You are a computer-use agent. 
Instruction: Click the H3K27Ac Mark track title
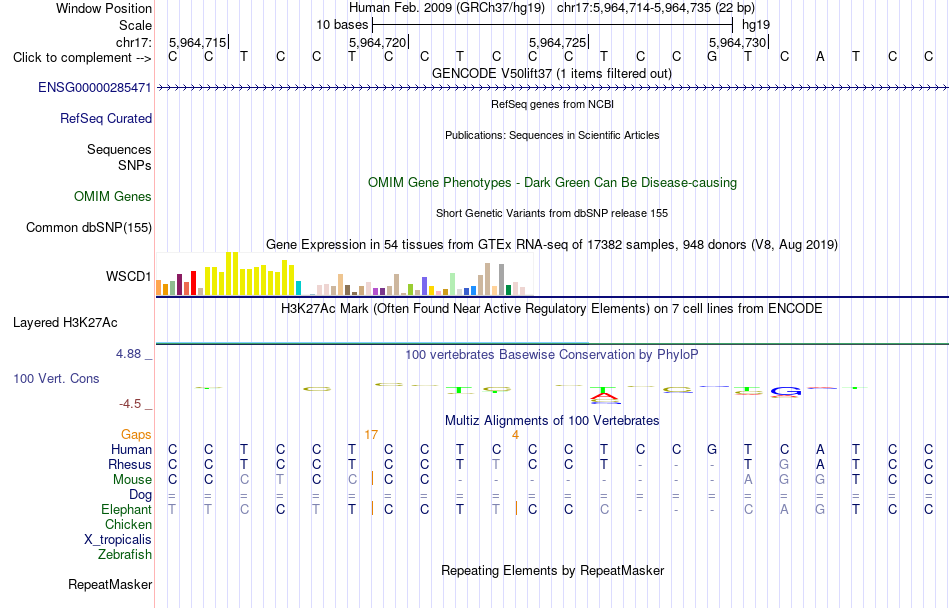click(x=552, y=309)
